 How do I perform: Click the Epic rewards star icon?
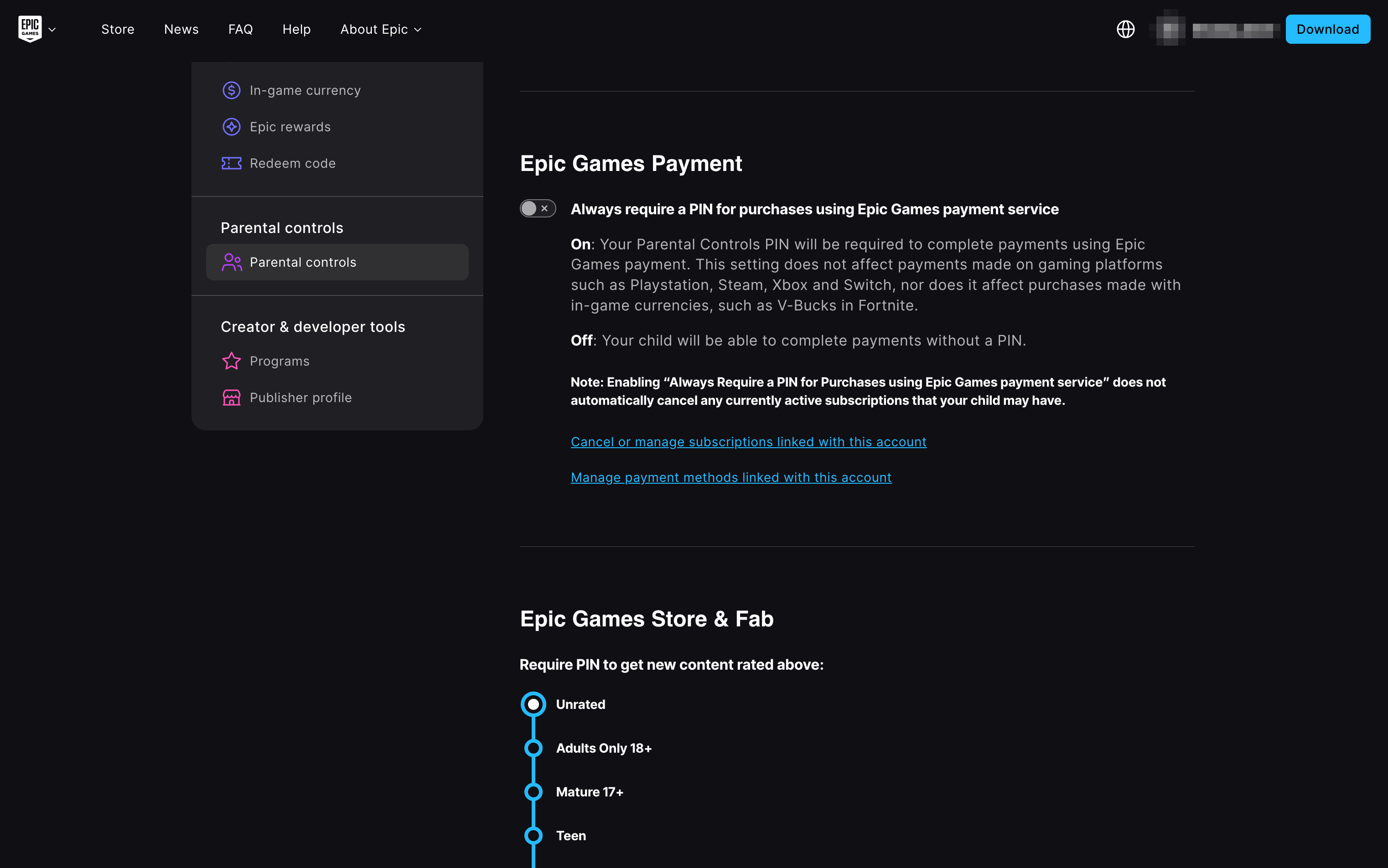click(231, 127)
